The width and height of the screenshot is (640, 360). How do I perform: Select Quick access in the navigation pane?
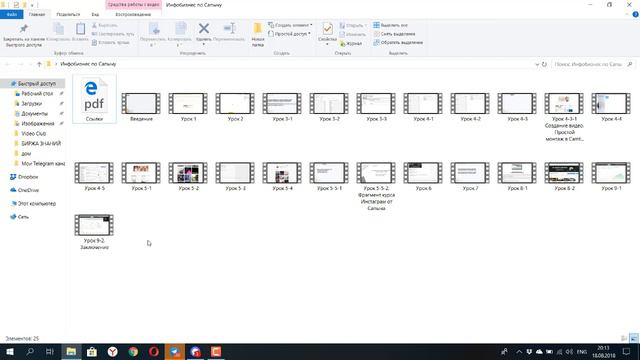pyautogui.click(x=33, y=84)
